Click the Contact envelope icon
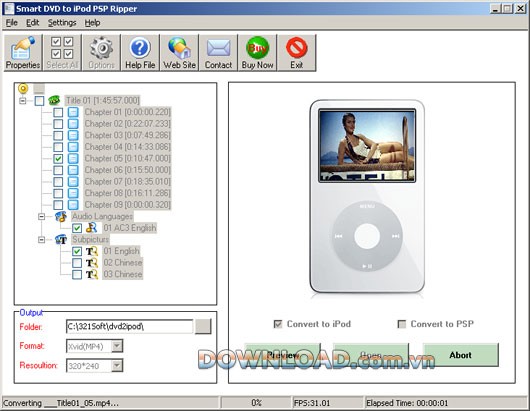 [x=218, y=53]
